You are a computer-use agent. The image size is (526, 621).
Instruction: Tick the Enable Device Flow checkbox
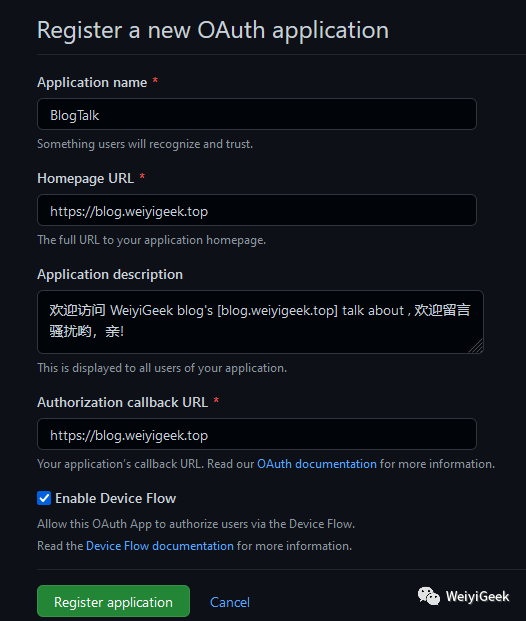click(44, 498)
